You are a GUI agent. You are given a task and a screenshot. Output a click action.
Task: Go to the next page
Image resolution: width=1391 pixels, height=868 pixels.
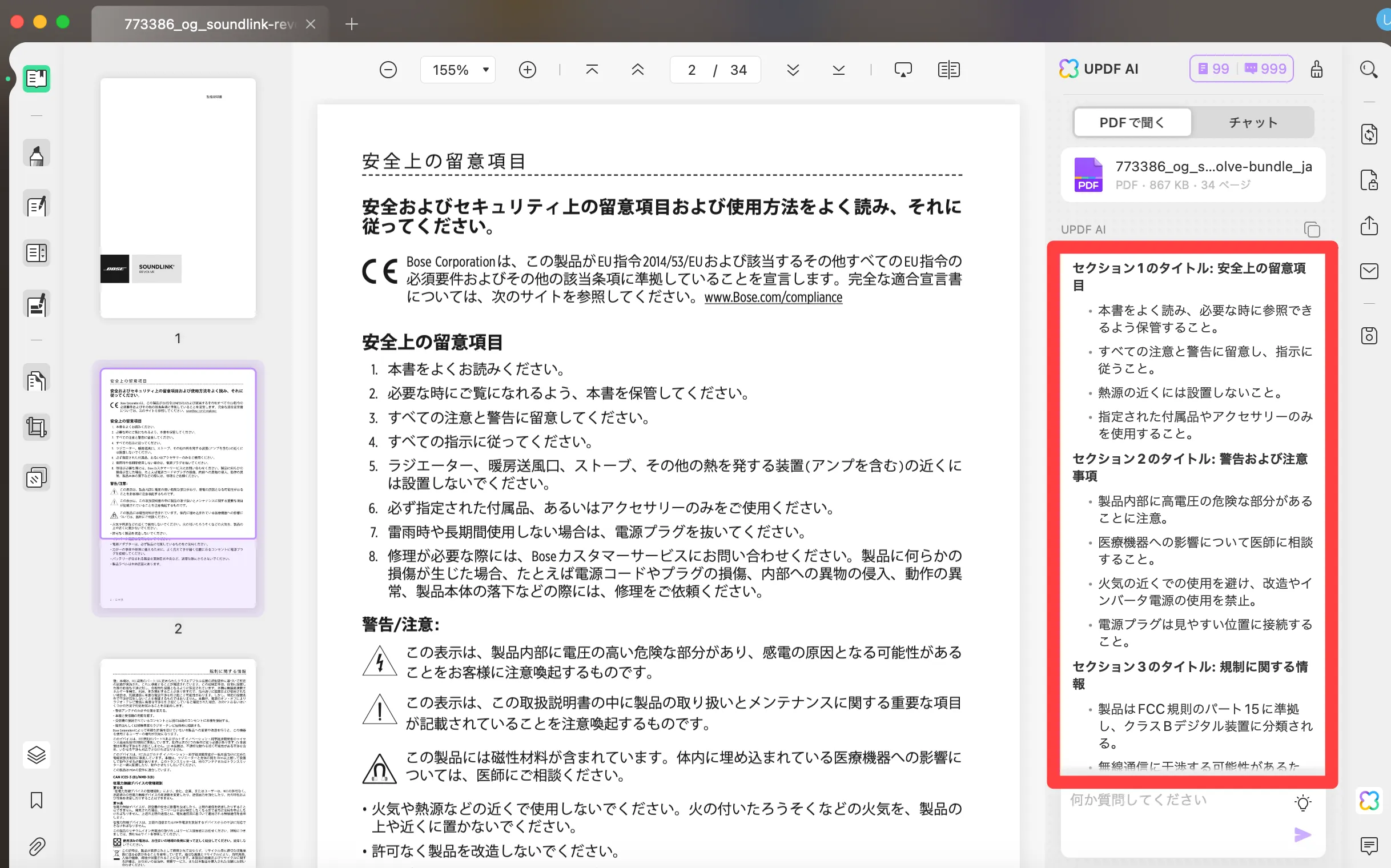pyautogui.click(x=793, y=70)
